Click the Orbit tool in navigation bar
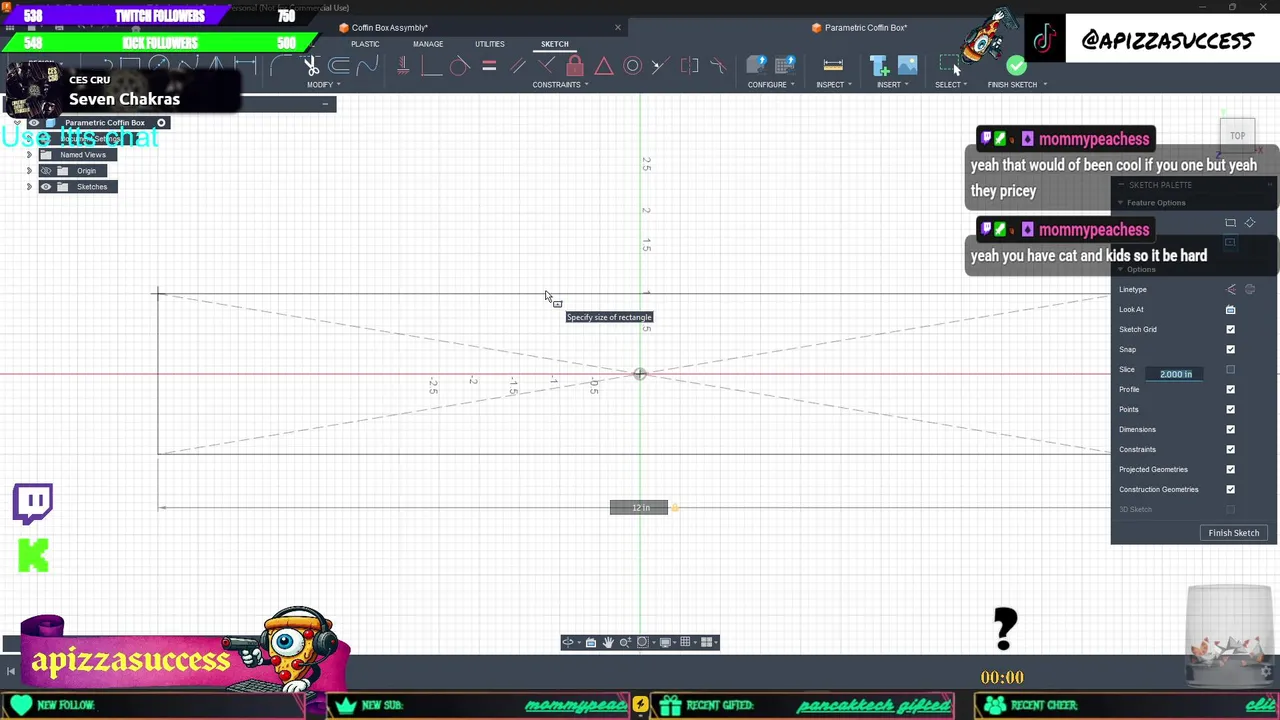Viewport: 1280px width, 720px height. pyautogui.click(x=568, y=642)
